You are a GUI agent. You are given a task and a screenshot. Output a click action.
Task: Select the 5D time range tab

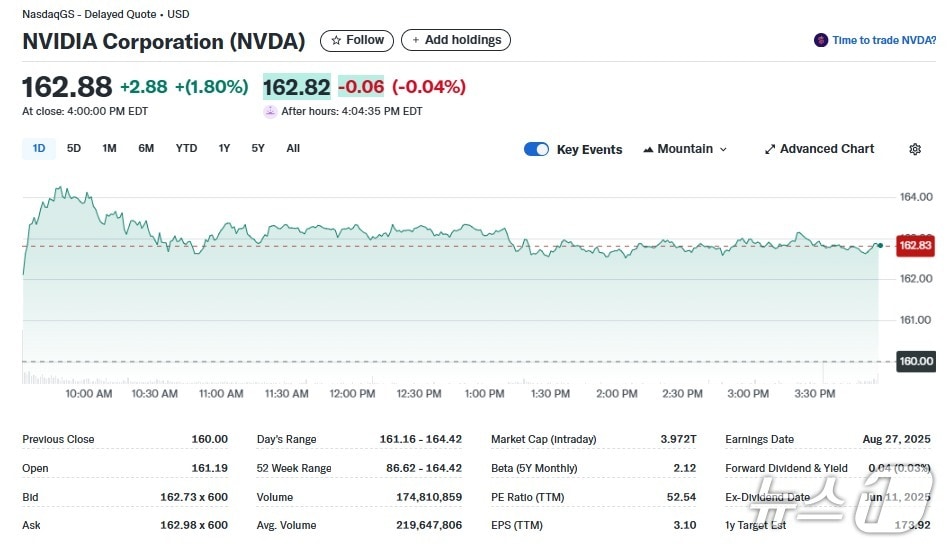(74, 148)
